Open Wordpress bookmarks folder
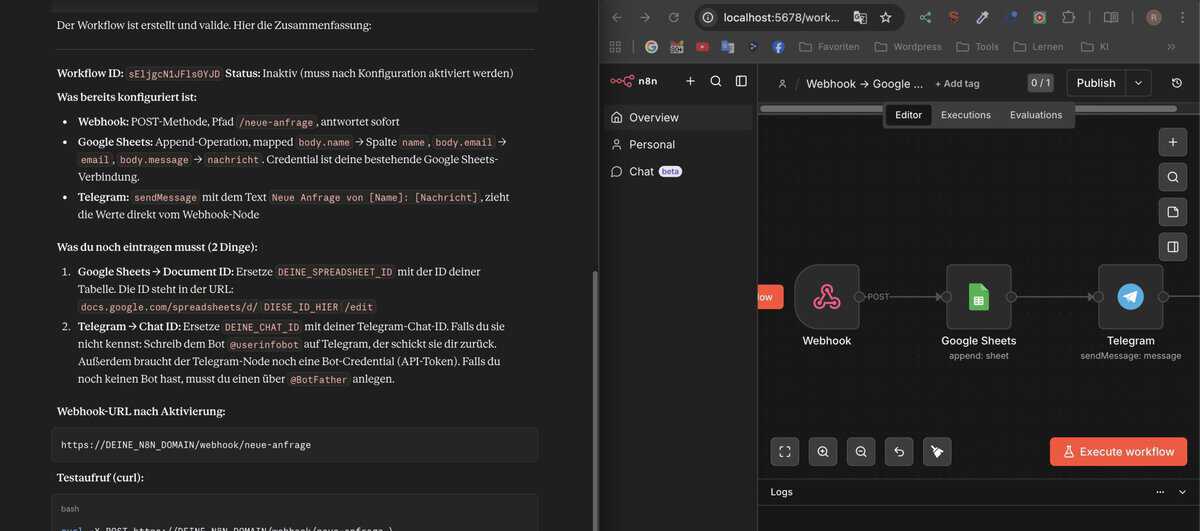Screen dimensions: 1200x531 click(907, 46)
